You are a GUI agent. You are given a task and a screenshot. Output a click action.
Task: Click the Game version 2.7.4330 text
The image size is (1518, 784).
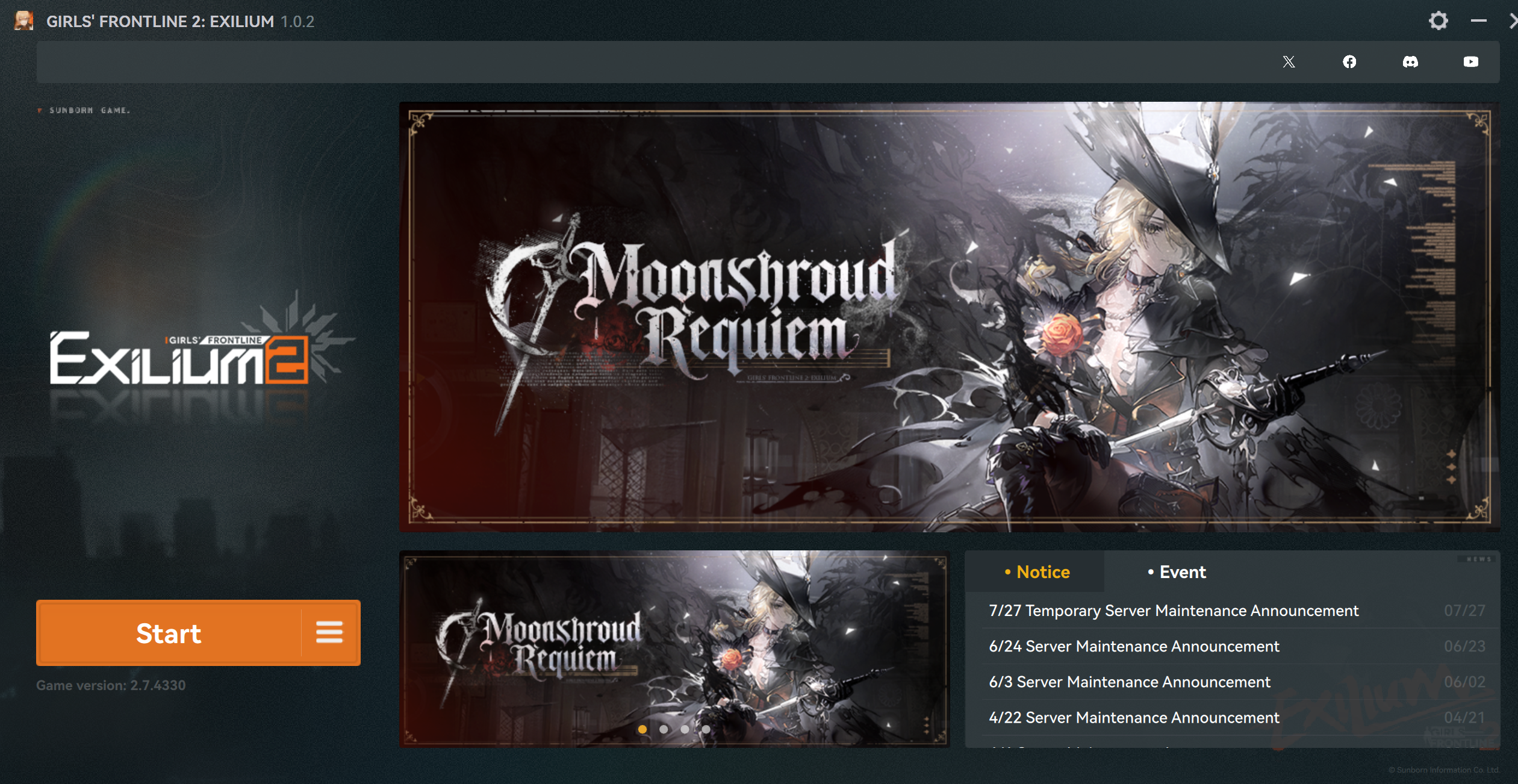[x=111, y=685]
